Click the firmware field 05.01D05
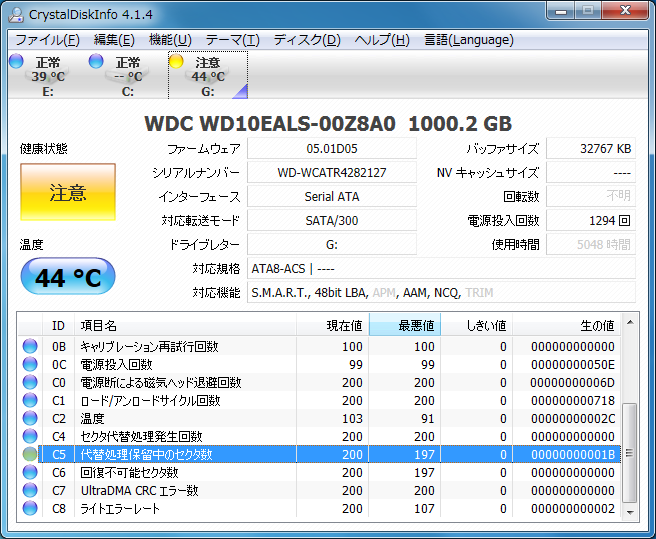Viewport: 656px width, 539px height. coord(332,149)
